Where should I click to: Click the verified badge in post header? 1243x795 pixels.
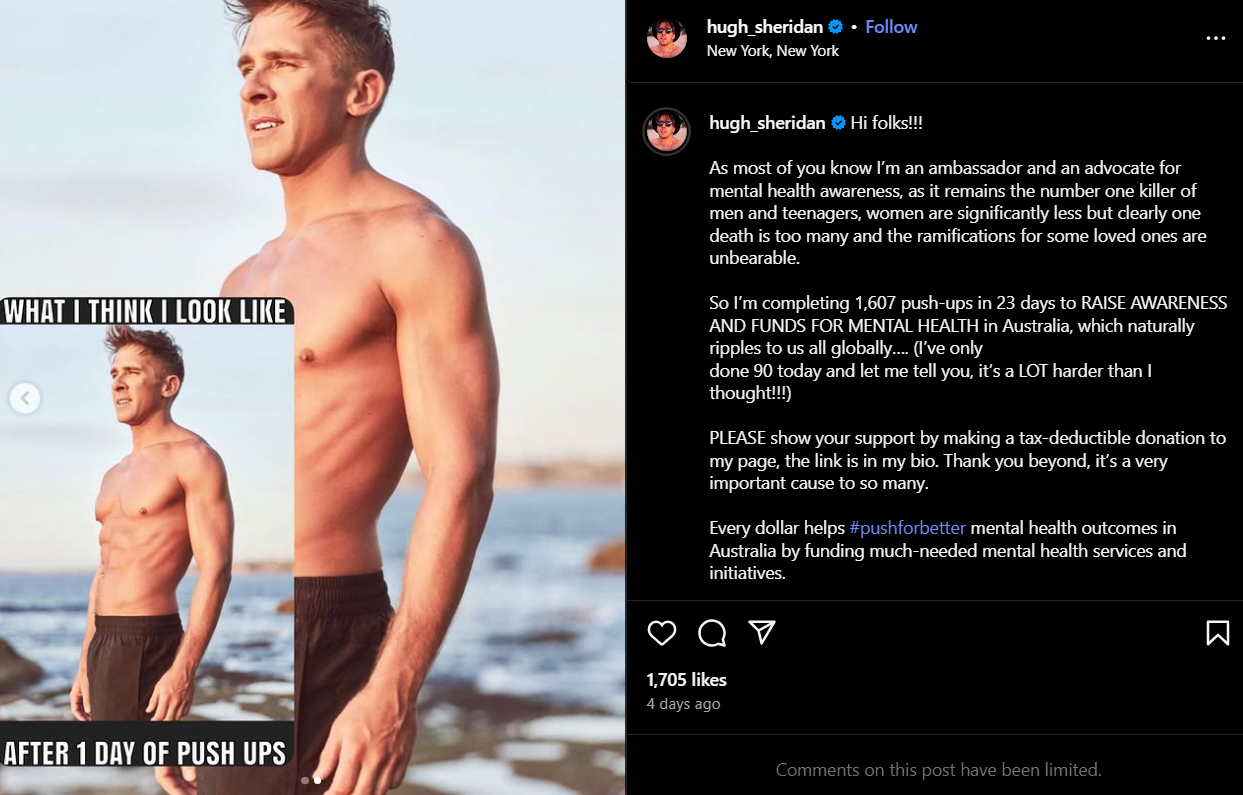point(836,27)
